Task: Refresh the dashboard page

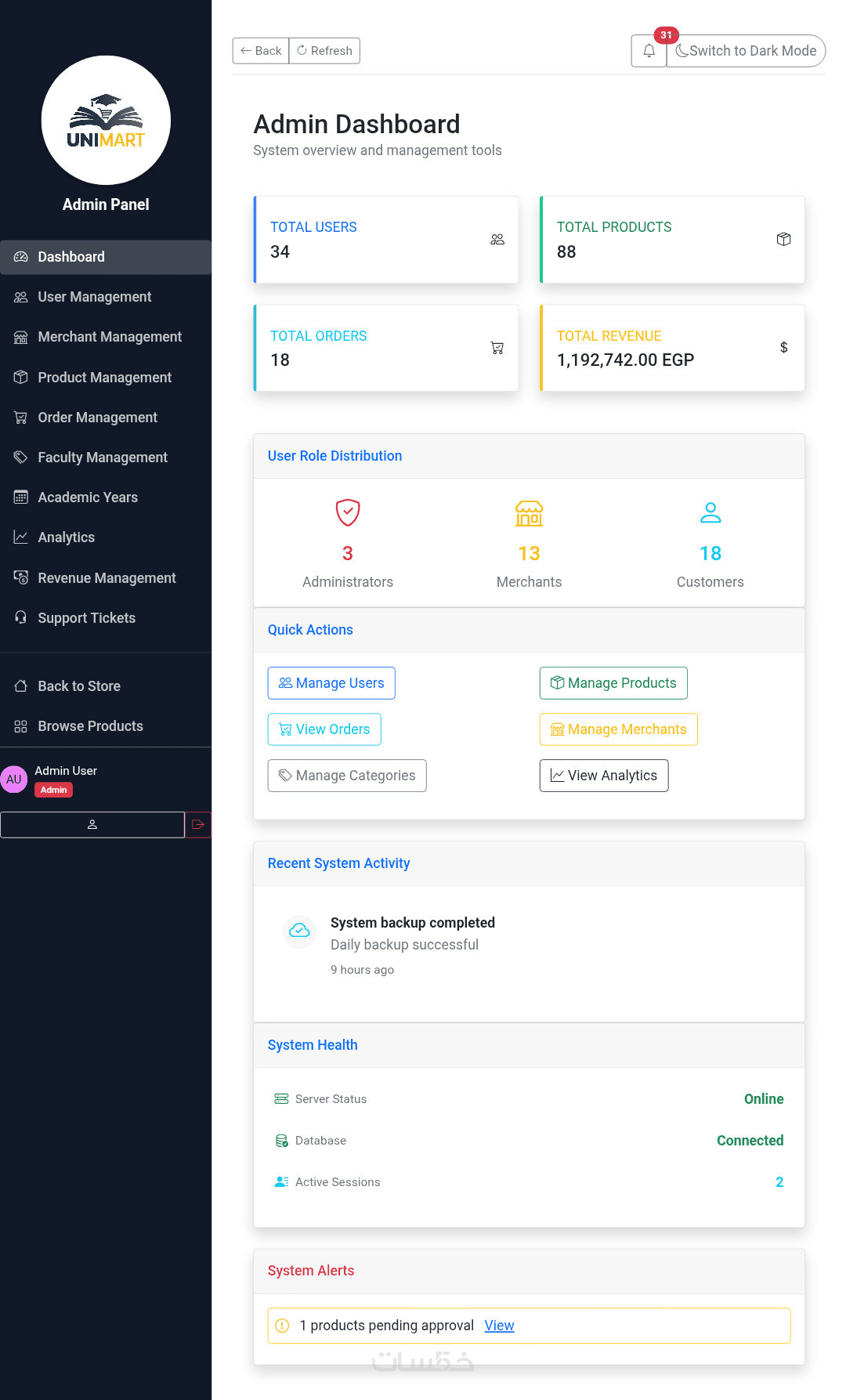Action: click(324, 51)
